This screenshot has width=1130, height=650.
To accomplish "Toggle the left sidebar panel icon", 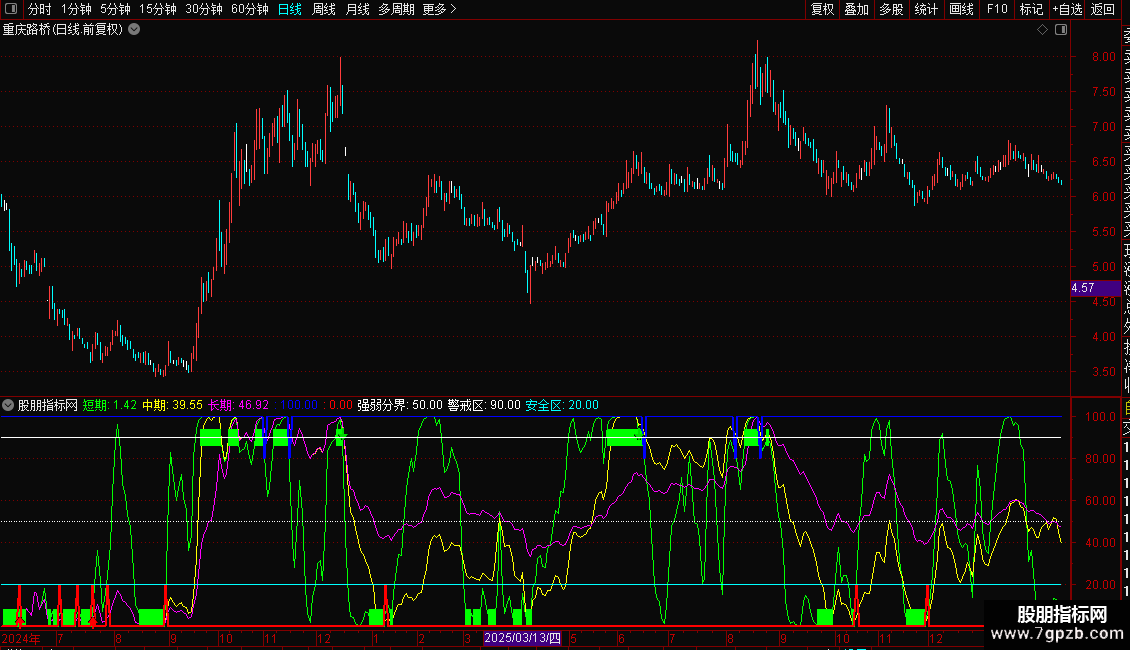I will click(11, 9).
